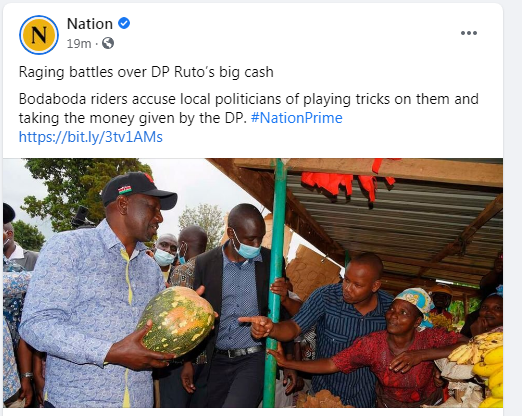This screenshot has width=522, height=416.
Task: Click the headline 'Raging battles over DP Ruto's big cash'
Action: pos(146,72)
